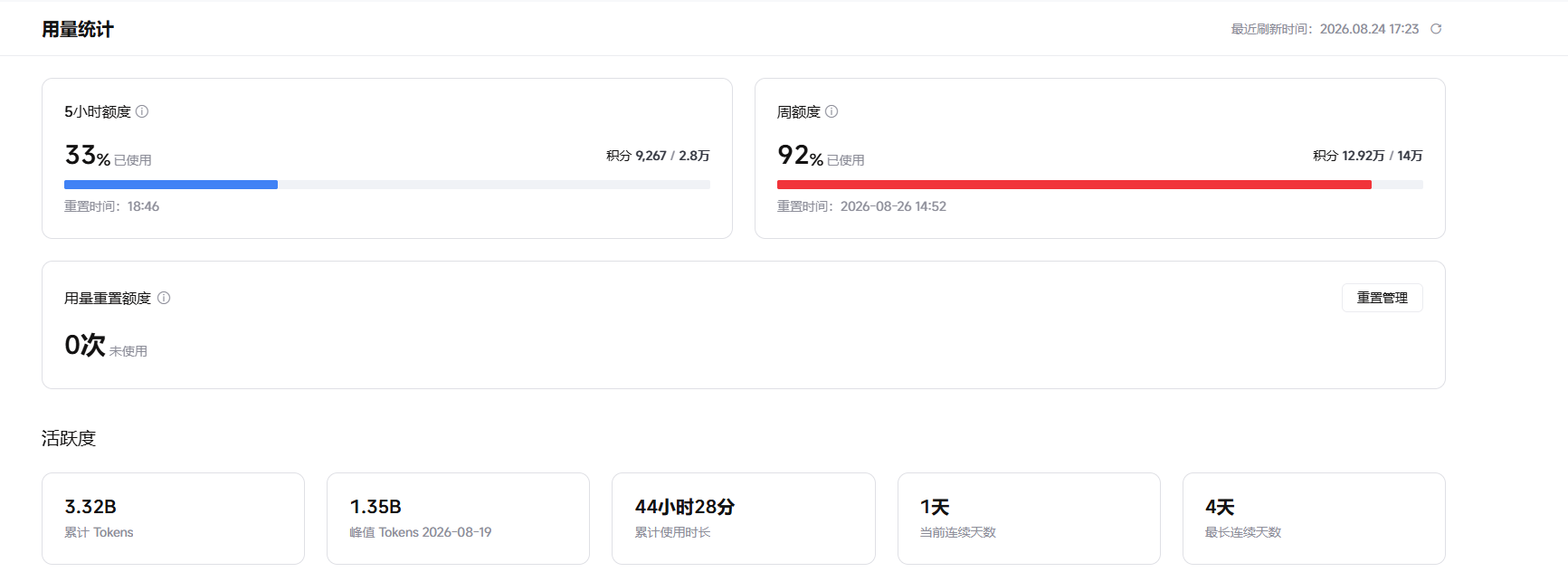Open the info icon beside 周额度

pos(832,111)
